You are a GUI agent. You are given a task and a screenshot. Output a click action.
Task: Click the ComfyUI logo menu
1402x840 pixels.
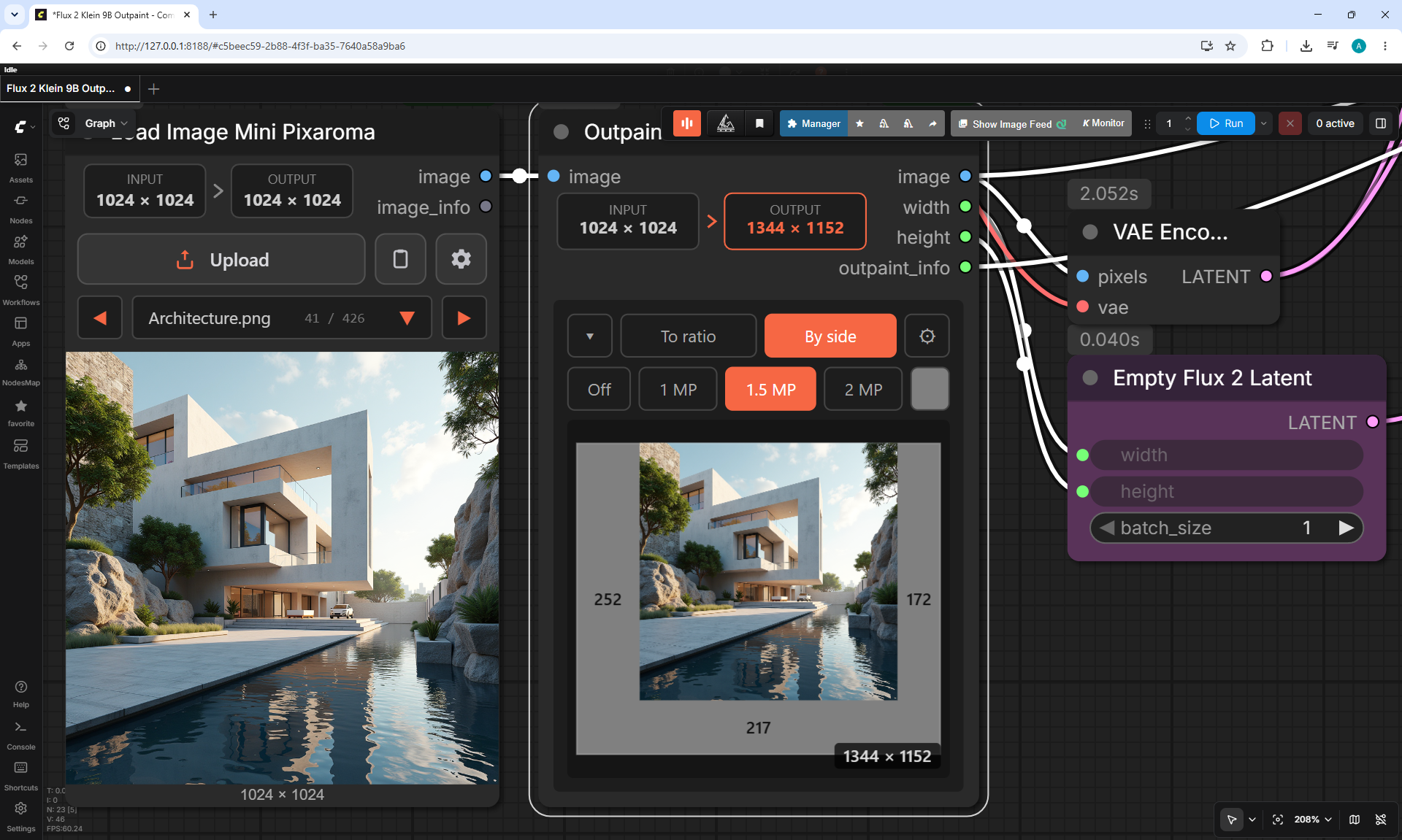[x=20, y=127]
